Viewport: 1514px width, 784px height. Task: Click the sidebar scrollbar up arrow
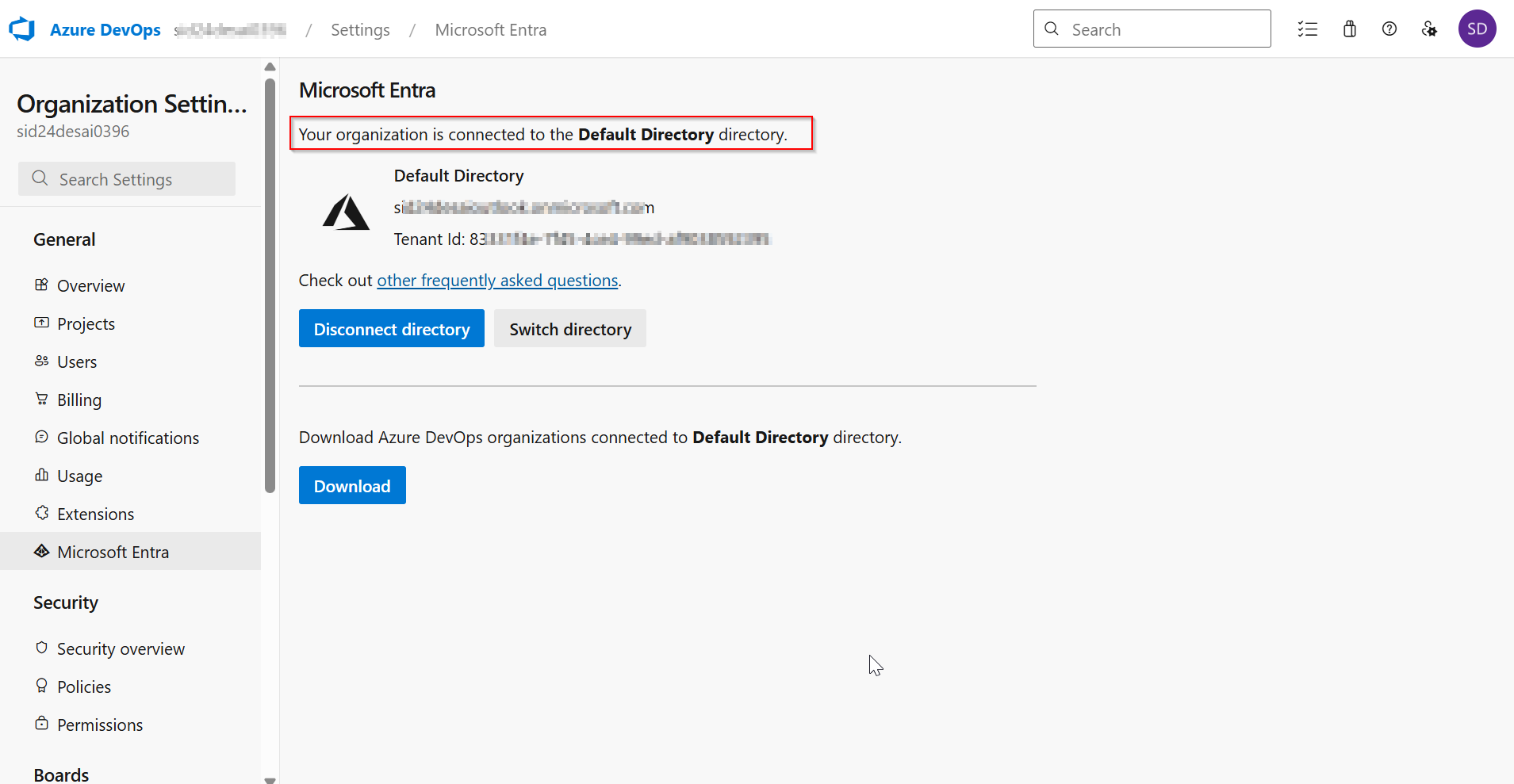270,67
